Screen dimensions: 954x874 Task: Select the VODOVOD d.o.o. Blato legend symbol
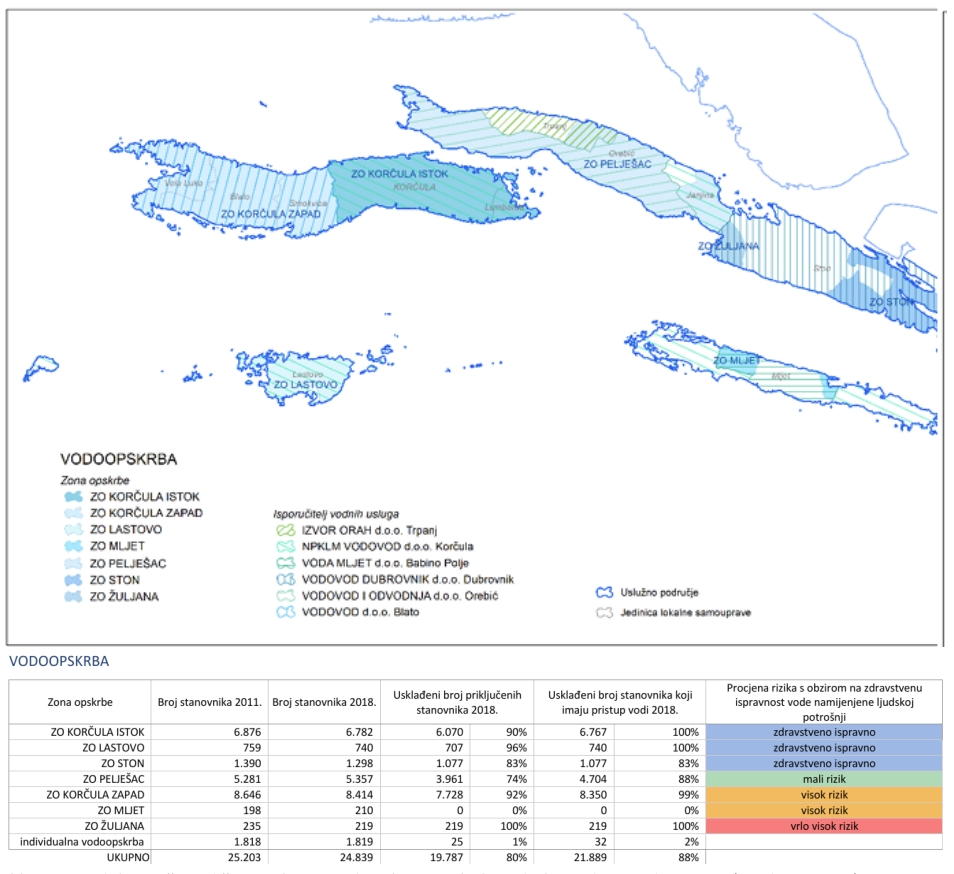coord(285,612)
